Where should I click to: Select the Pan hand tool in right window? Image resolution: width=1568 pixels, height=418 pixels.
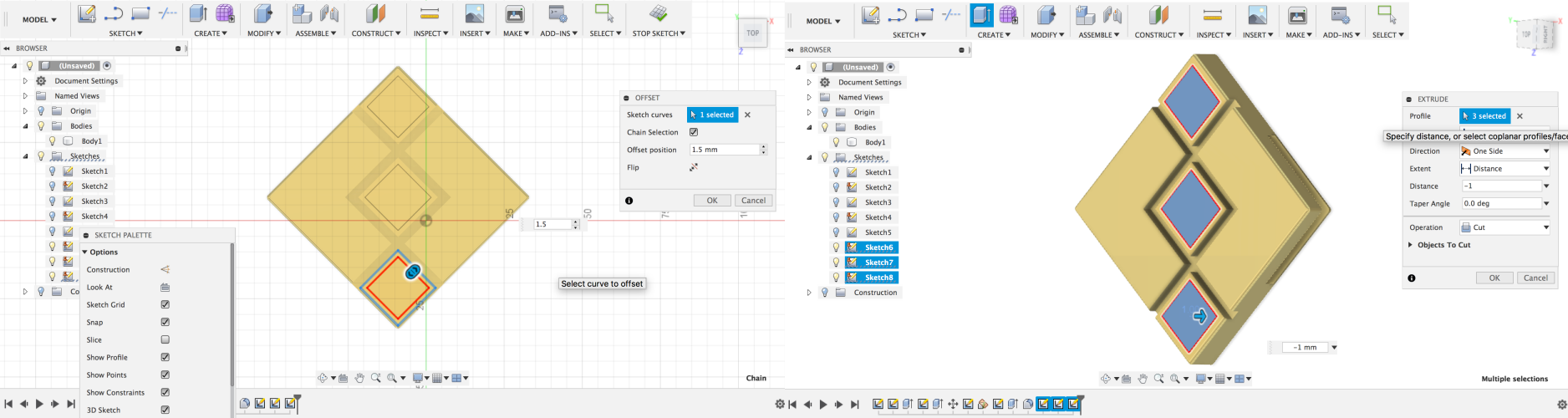pos(1143,379)
